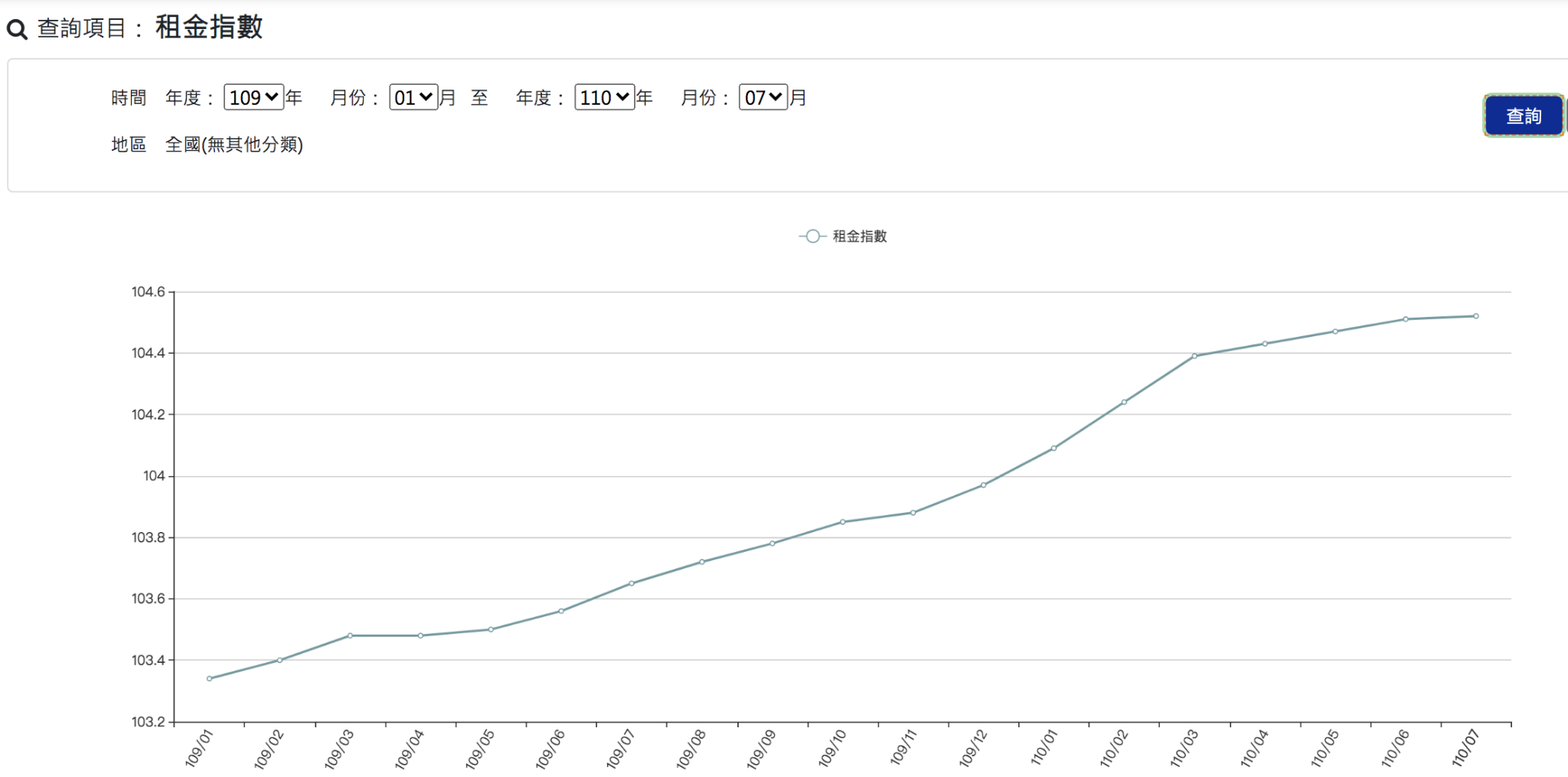The width and height of the screenshot is (1568, 777).
Task: Click the 103.6 y-axis label
Action: click(x=149, y=599)
